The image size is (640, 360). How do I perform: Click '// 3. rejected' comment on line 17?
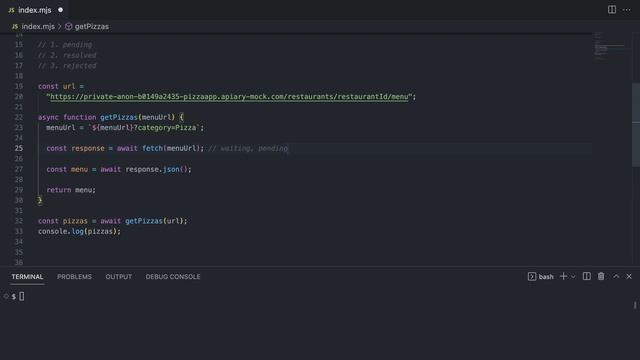pyautogui.click(x=67, y=66)
